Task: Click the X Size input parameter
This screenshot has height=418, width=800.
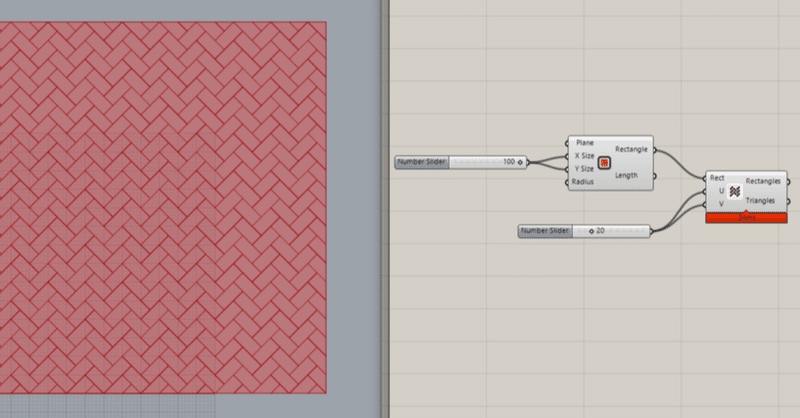Action: point(585,156)
